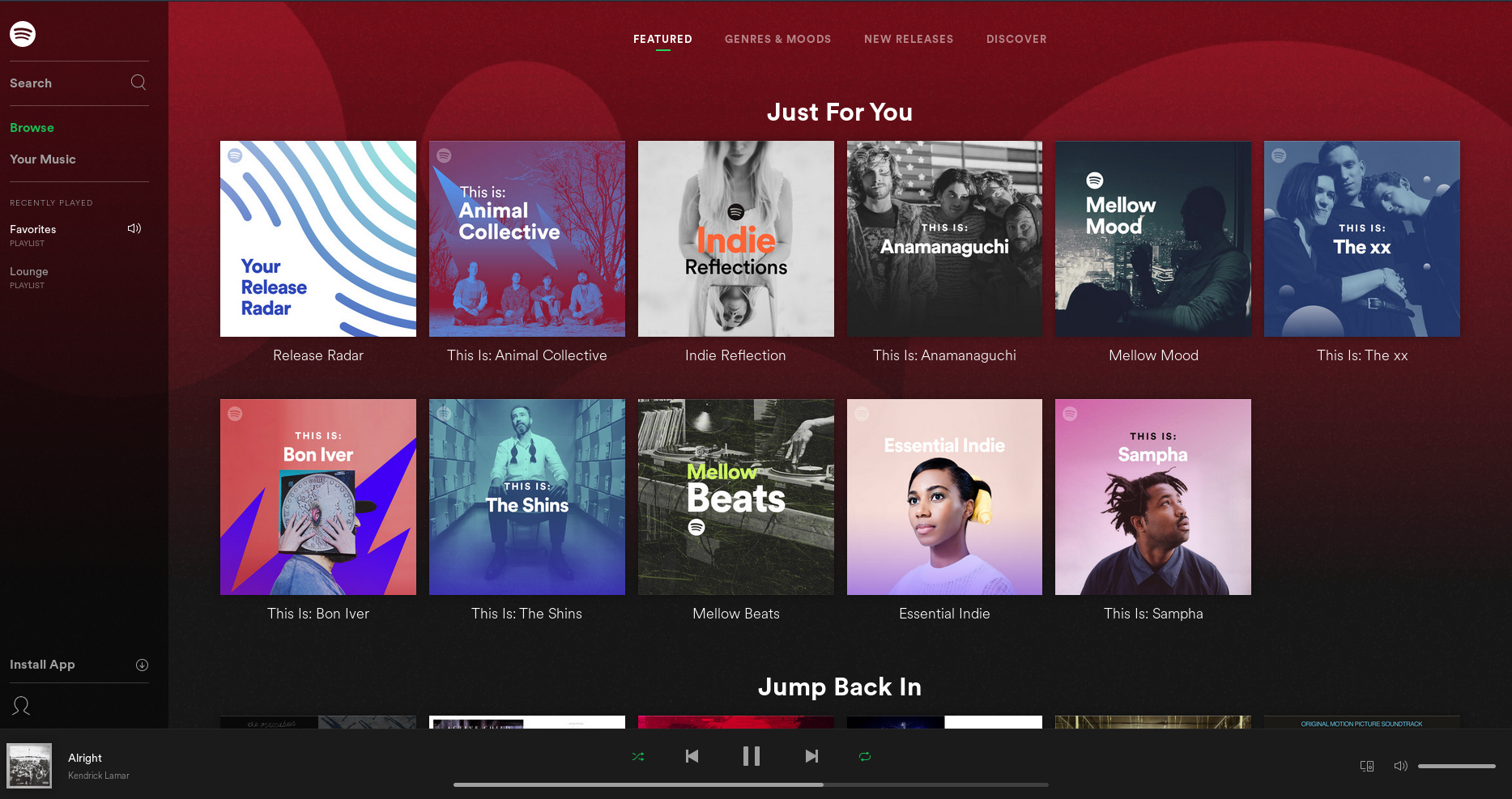This screenshot has height=799, width=1512.
Task: Mute using the volume speaker icon
Action: pyautogui.click(x=1401, y=766)
